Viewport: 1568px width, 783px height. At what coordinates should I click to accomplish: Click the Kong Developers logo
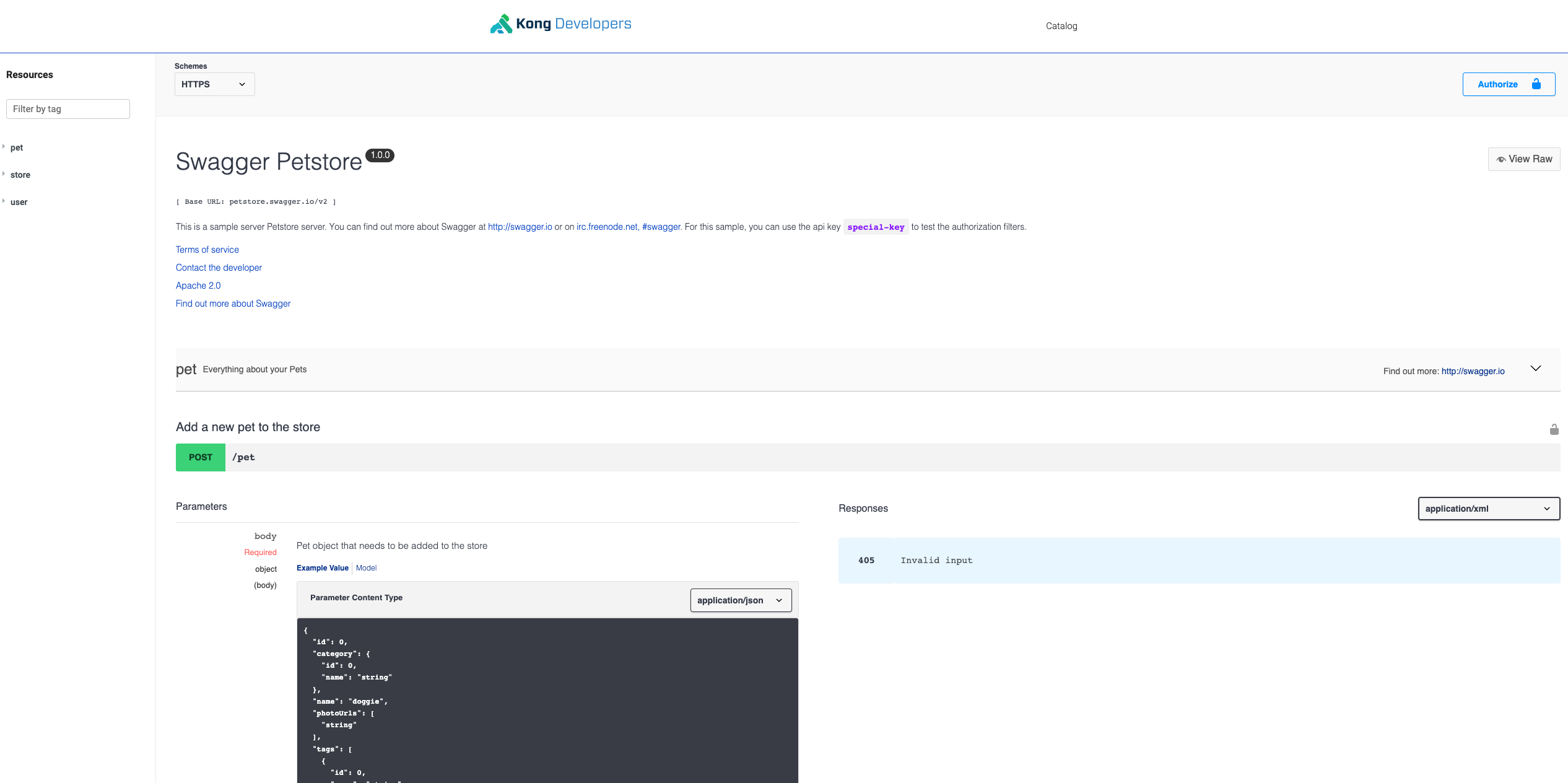(x=559, y=23)
